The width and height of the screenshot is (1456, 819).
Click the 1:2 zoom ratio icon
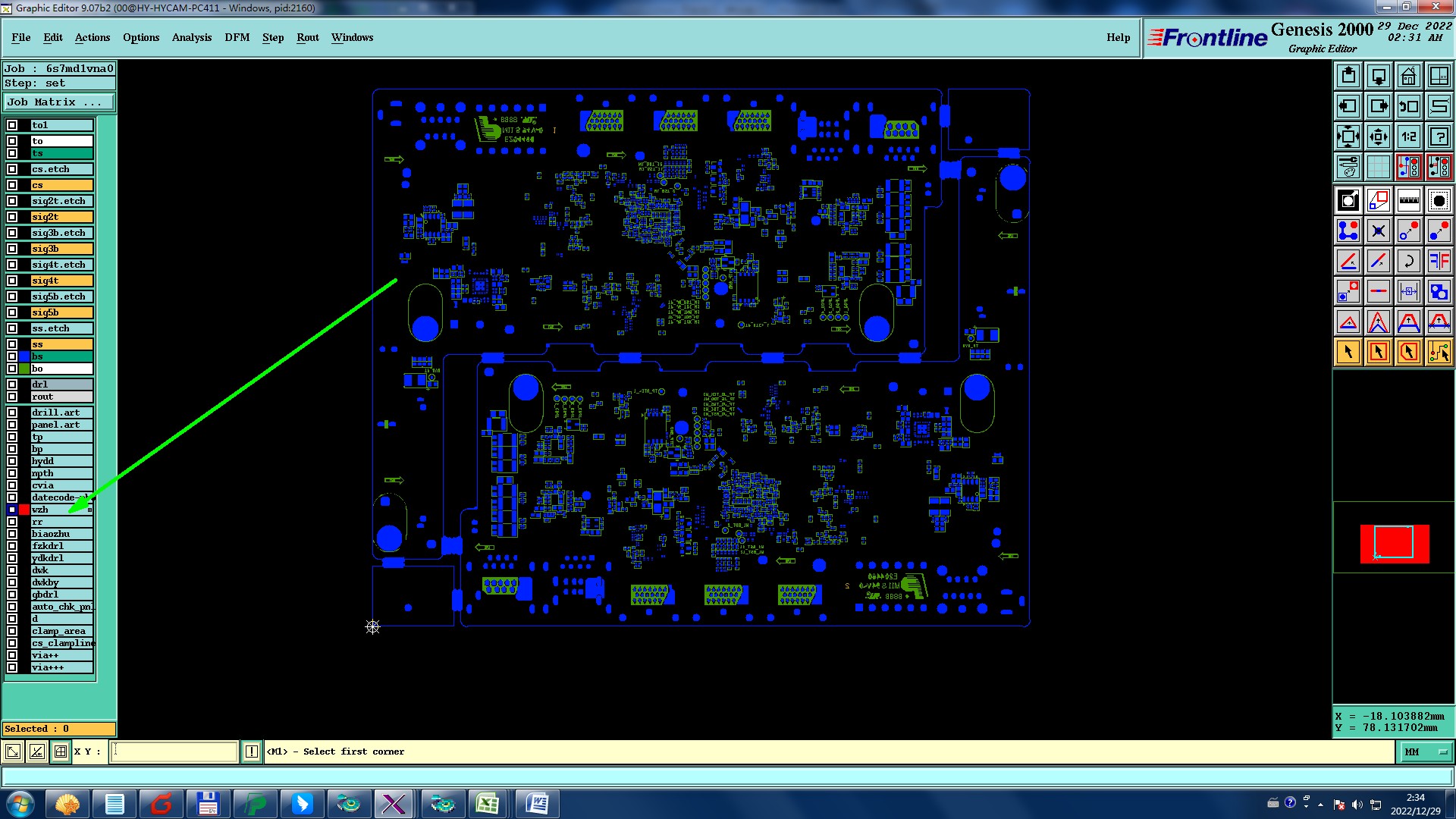[1408, 136]
